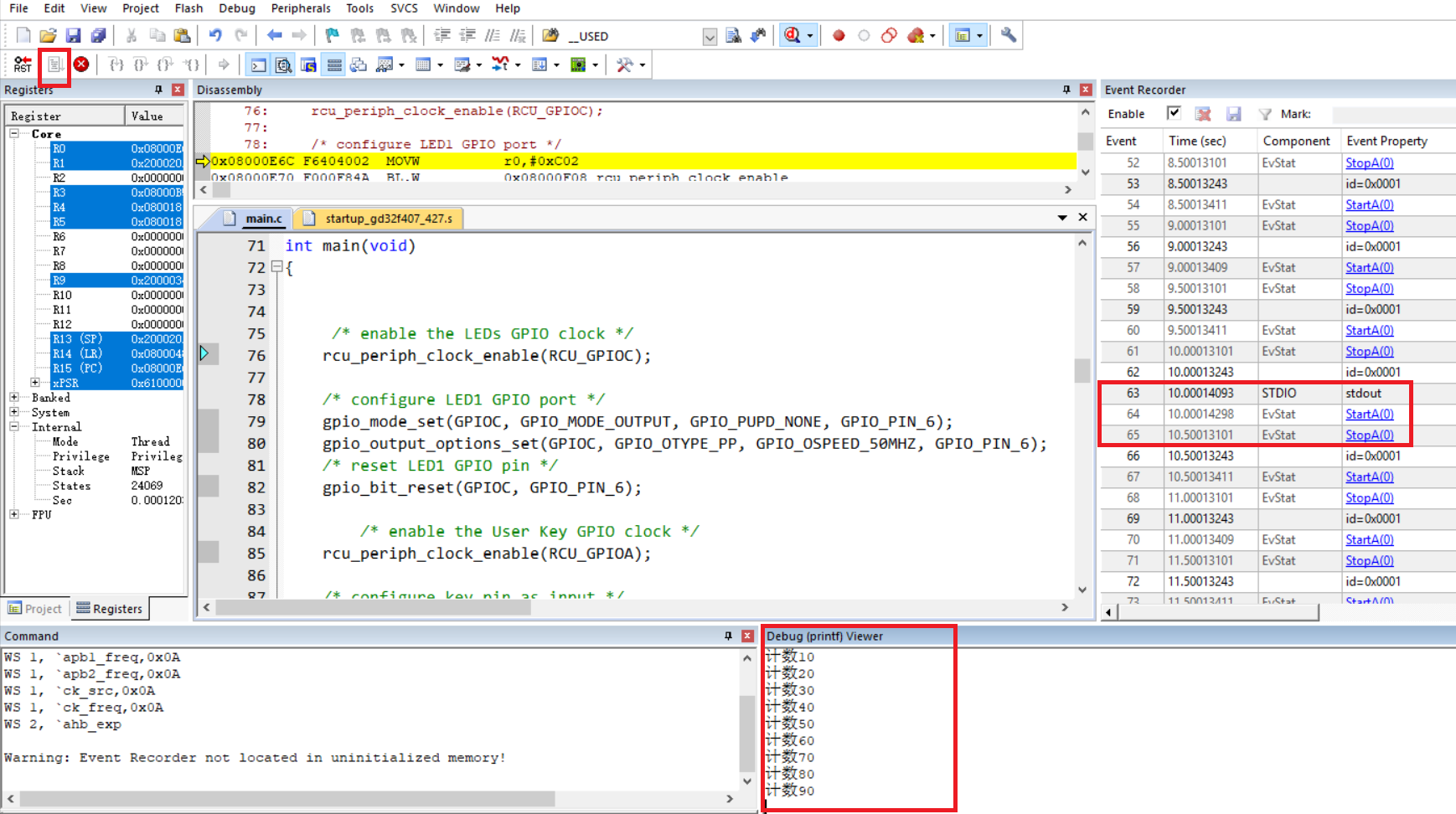
Task: Open the Analysis windows icon
Action: (x=500, y=64)
